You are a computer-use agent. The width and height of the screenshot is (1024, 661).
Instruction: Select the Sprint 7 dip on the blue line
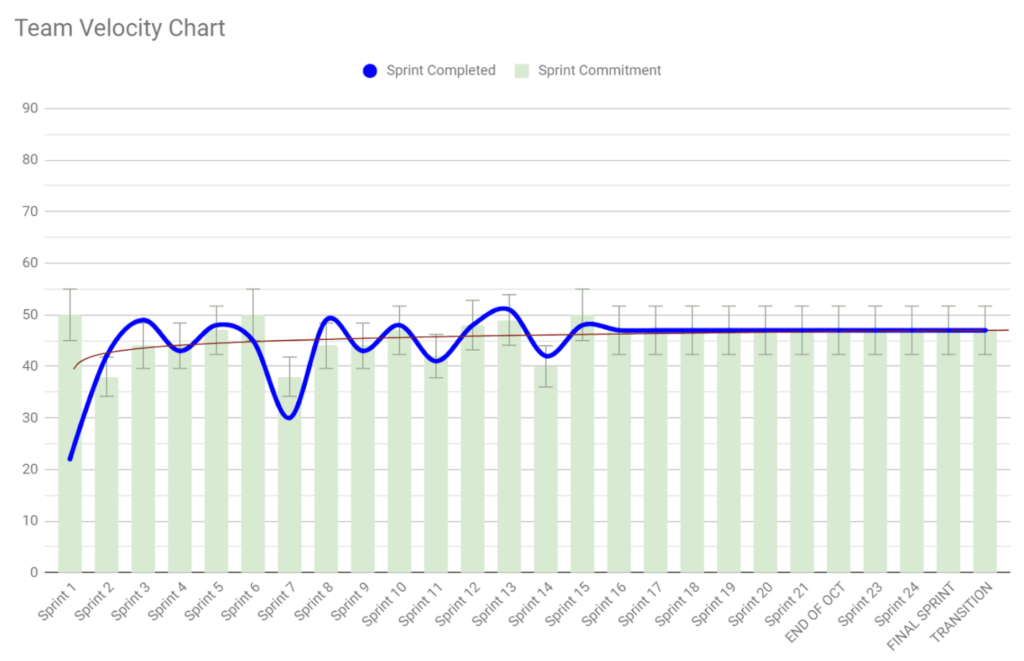(288, 418)
